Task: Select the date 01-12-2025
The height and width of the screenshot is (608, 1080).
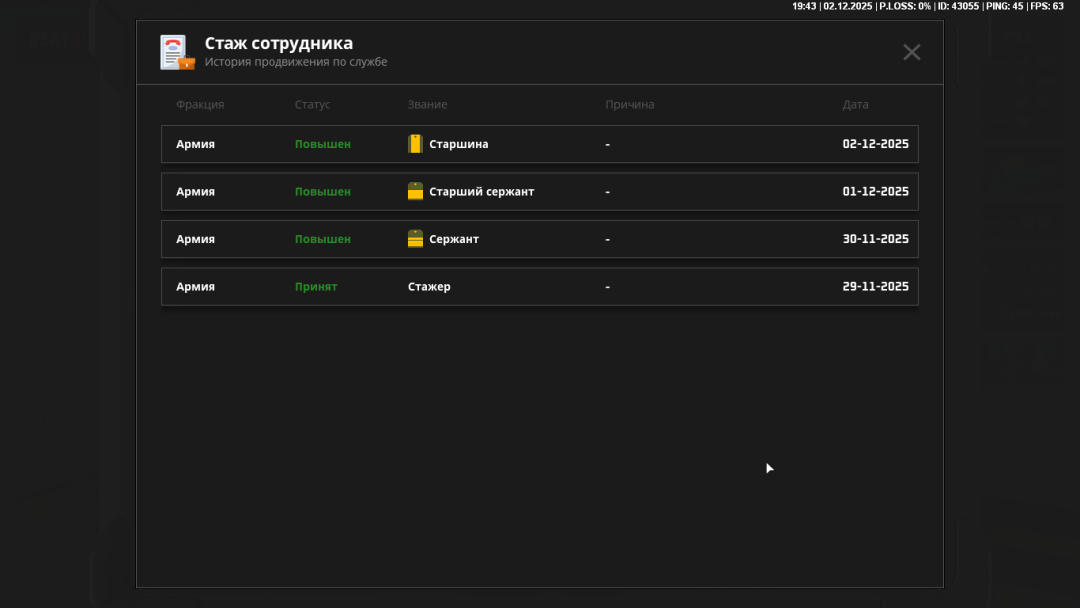Action: (875, 192)
